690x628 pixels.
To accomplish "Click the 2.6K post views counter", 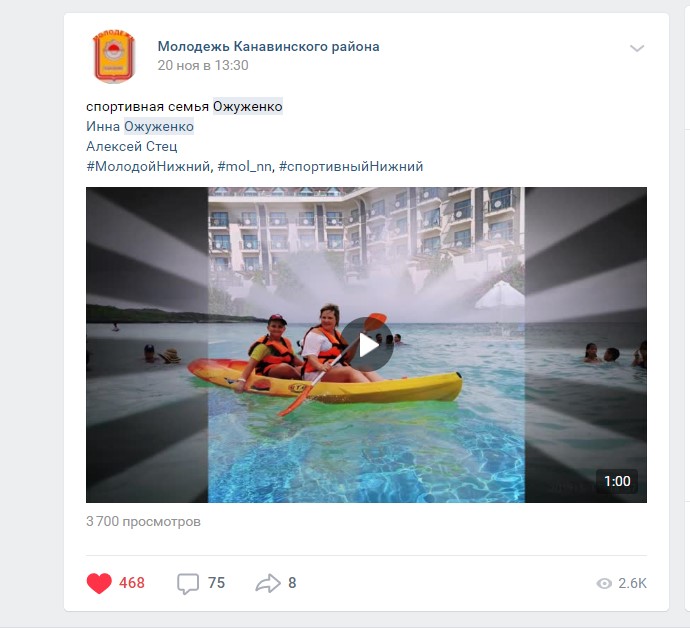I will pyautogui.click(x=632, y=584).
